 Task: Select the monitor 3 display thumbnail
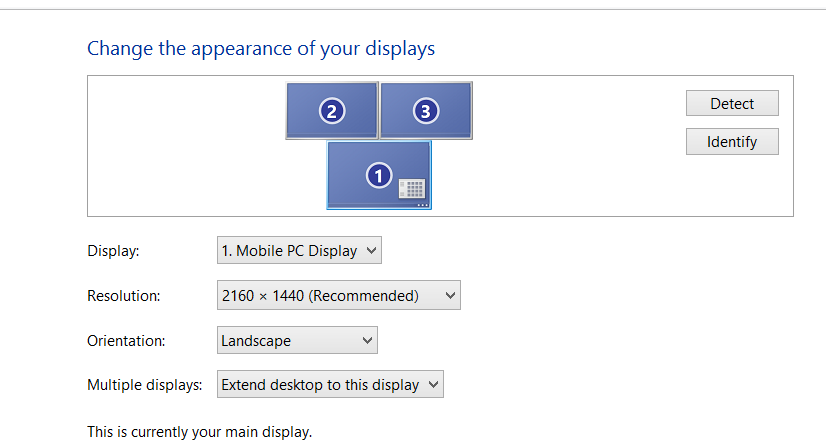click(426, 111)
